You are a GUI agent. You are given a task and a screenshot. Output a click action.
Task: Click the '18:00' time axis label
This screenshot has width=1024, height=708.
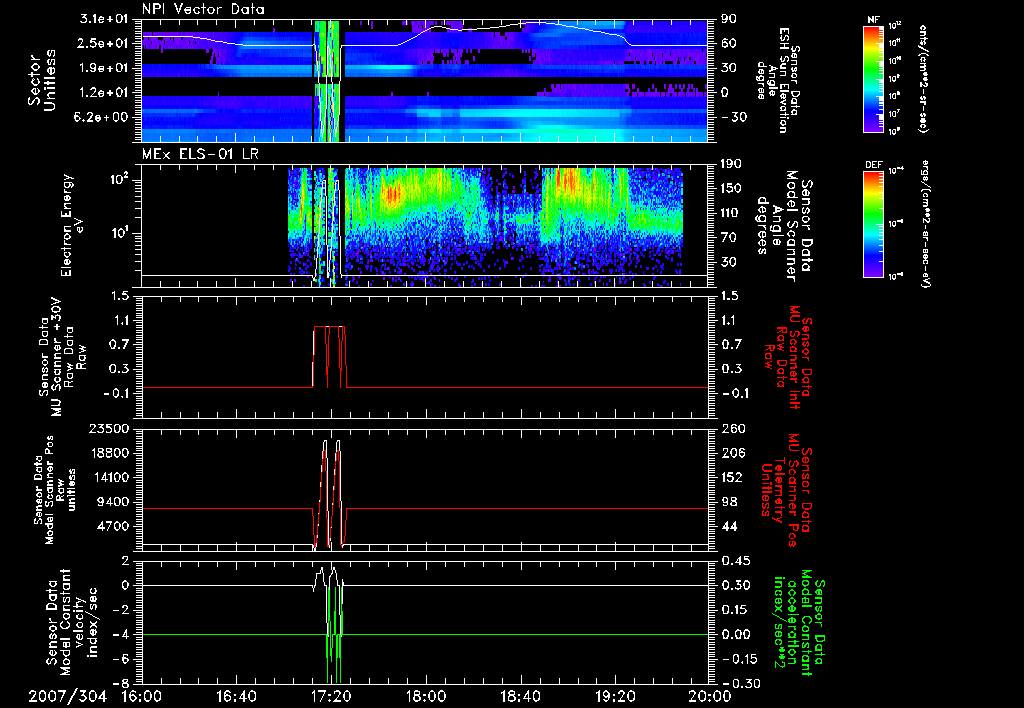tap(425, 696)
